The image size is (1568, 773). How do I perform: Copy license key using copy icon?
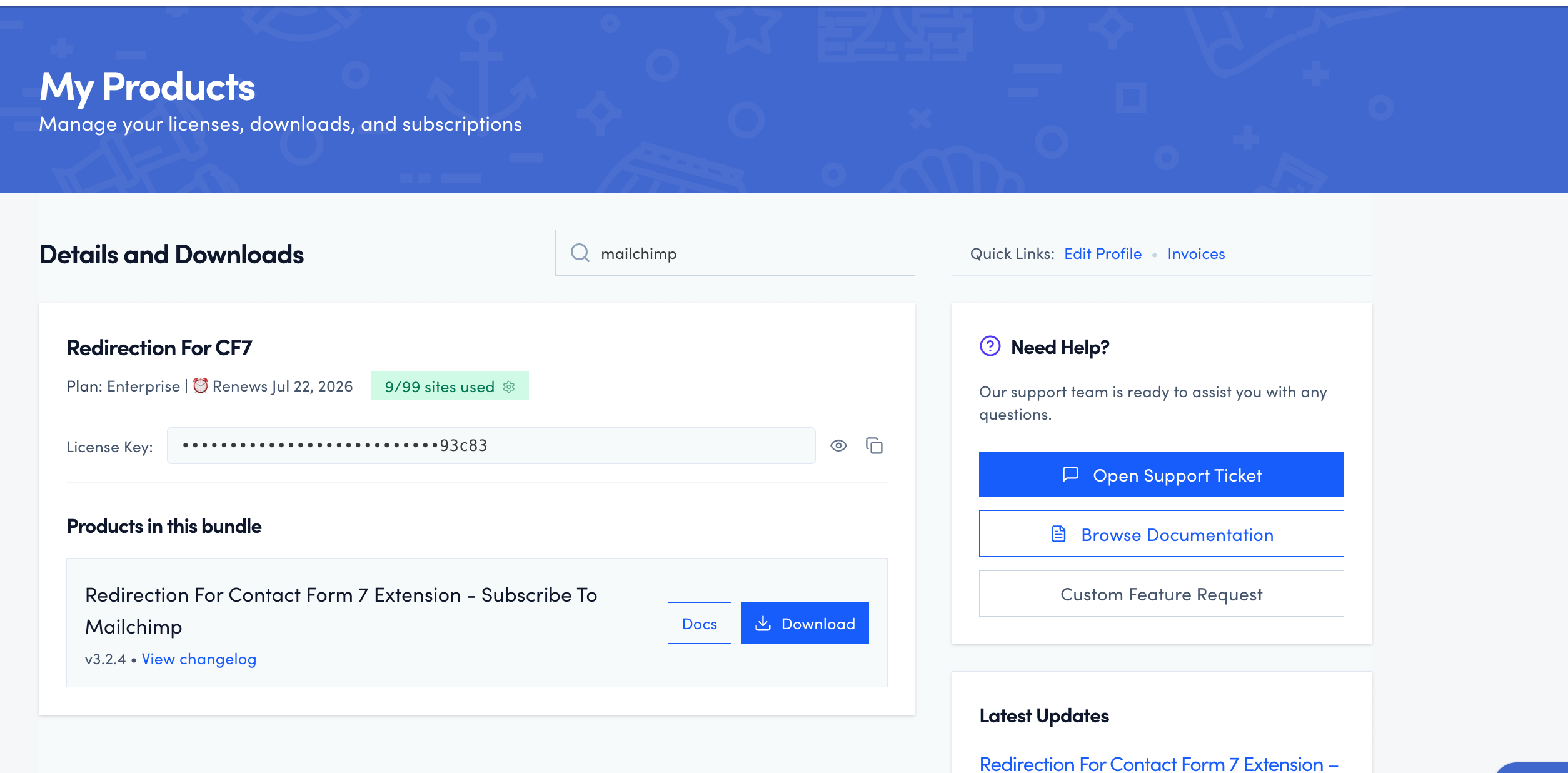point(874,445)
